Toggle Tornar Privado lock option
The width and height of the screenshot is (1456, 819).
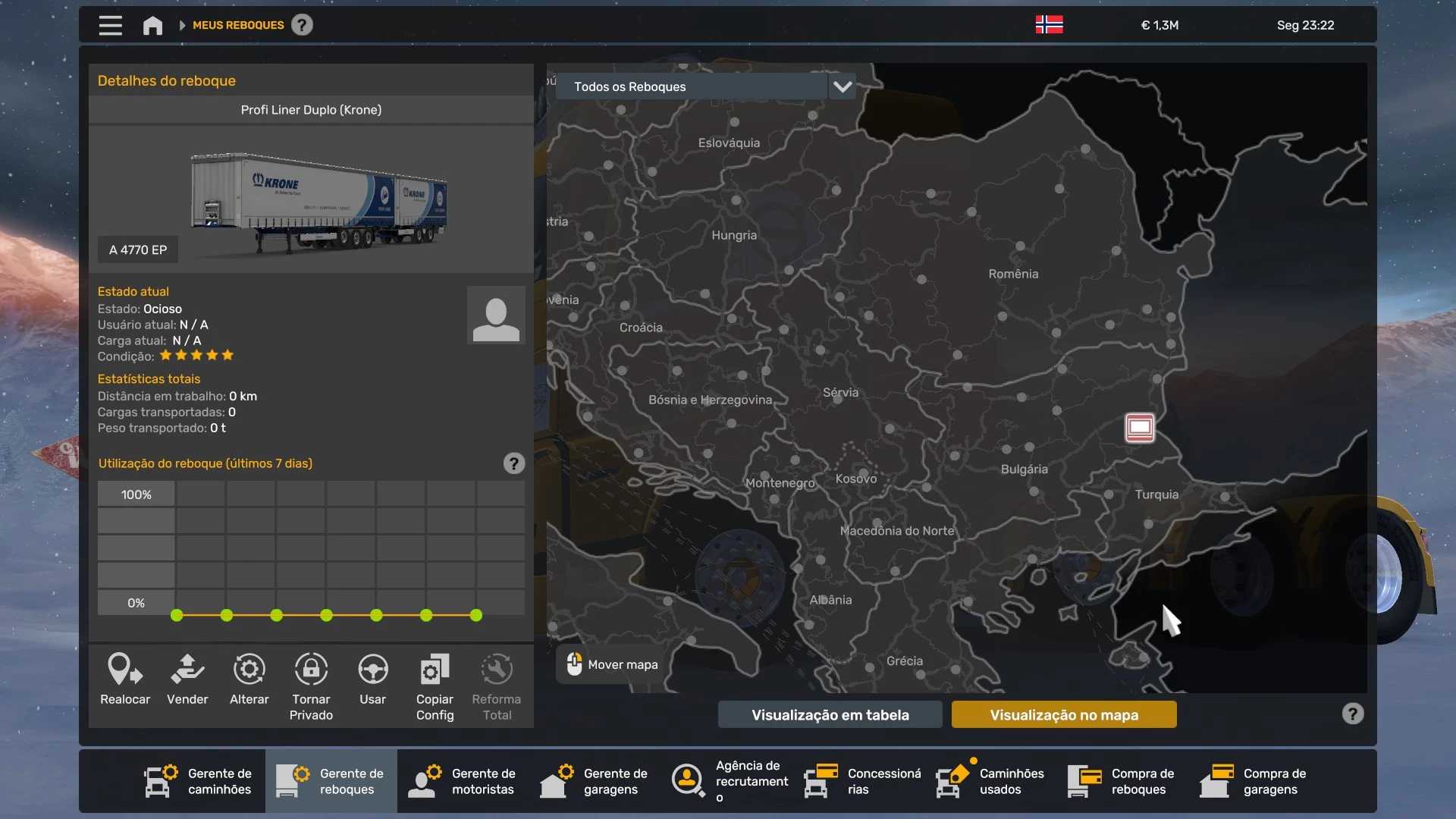(311, 670)
